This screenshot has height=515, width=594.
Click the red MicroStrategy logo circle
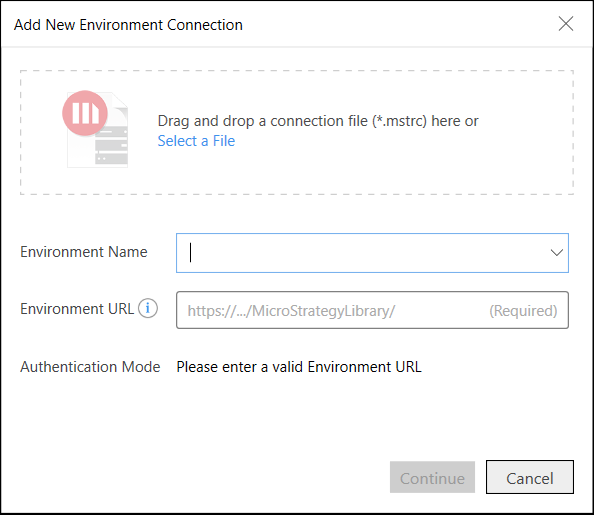click(x=85, y=113)
